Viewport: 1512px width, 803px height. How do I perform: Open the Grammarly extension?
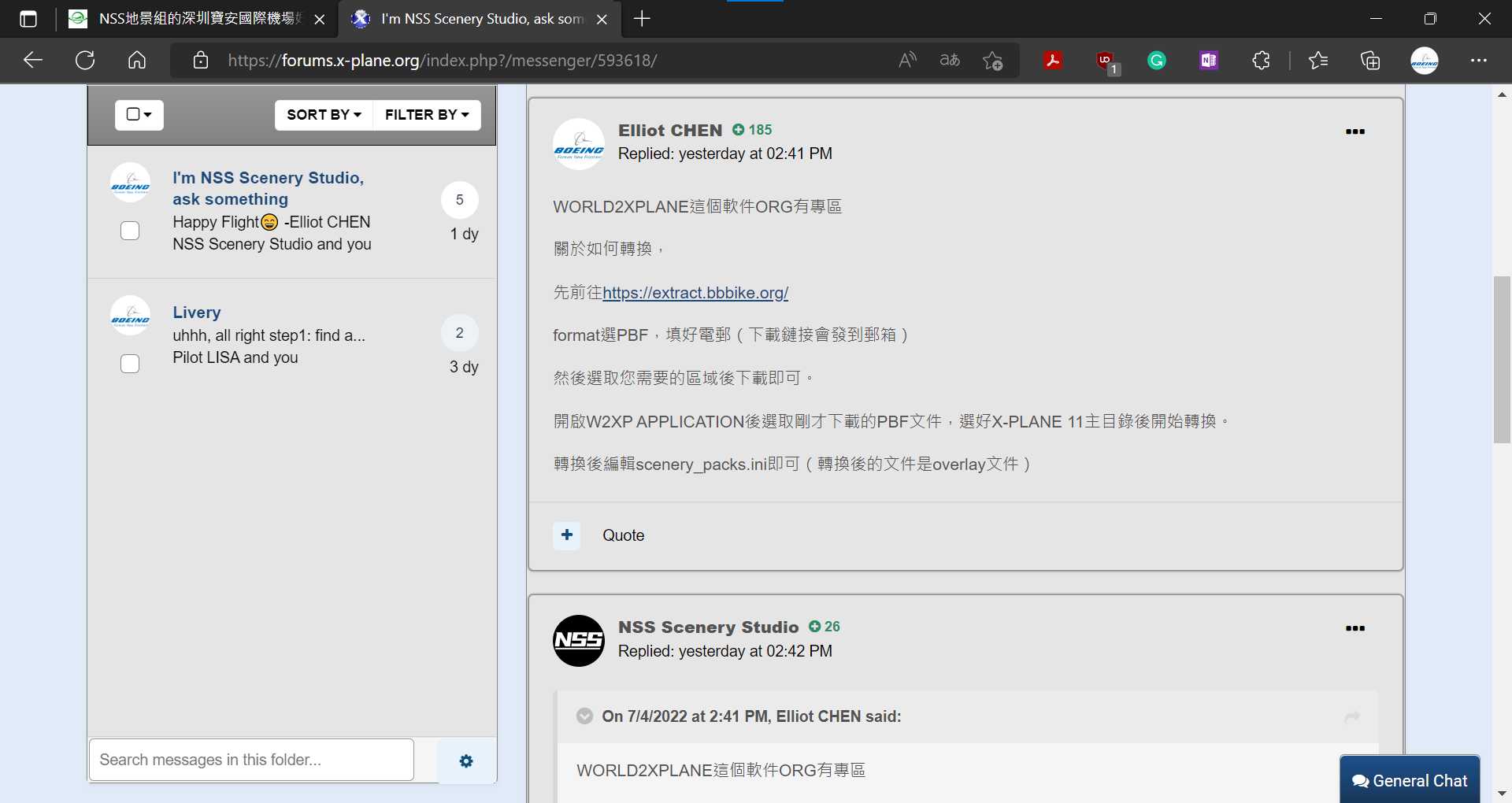[1157, 61]
